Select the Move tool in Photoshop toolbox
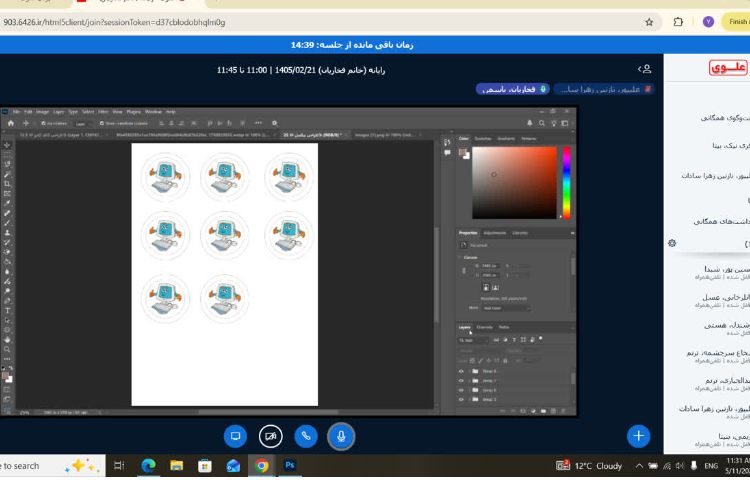 (x=7, y=144)
